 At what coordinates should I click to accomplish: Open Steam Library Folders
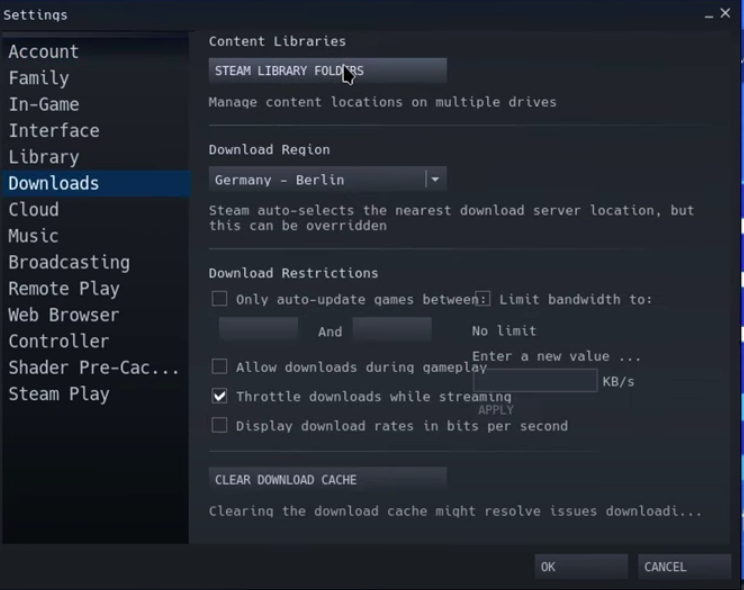click(x=327, y=71)
